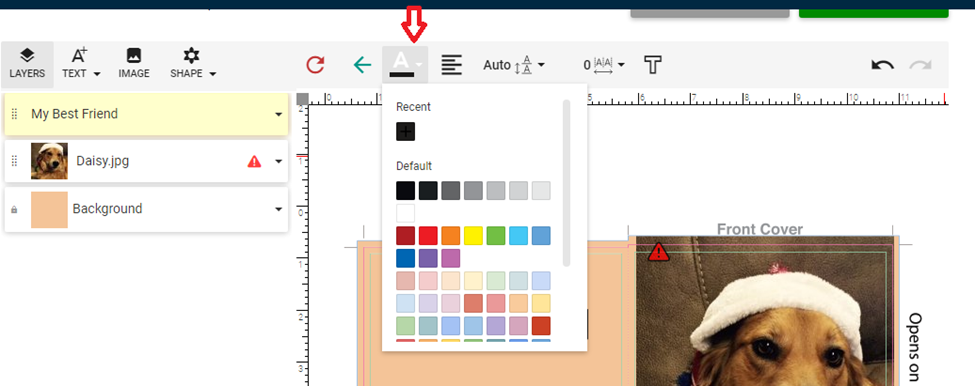Viewport: 975px width, 386px height.
Task: Click the red rotate refresh icon
Action: click(315, 65)
